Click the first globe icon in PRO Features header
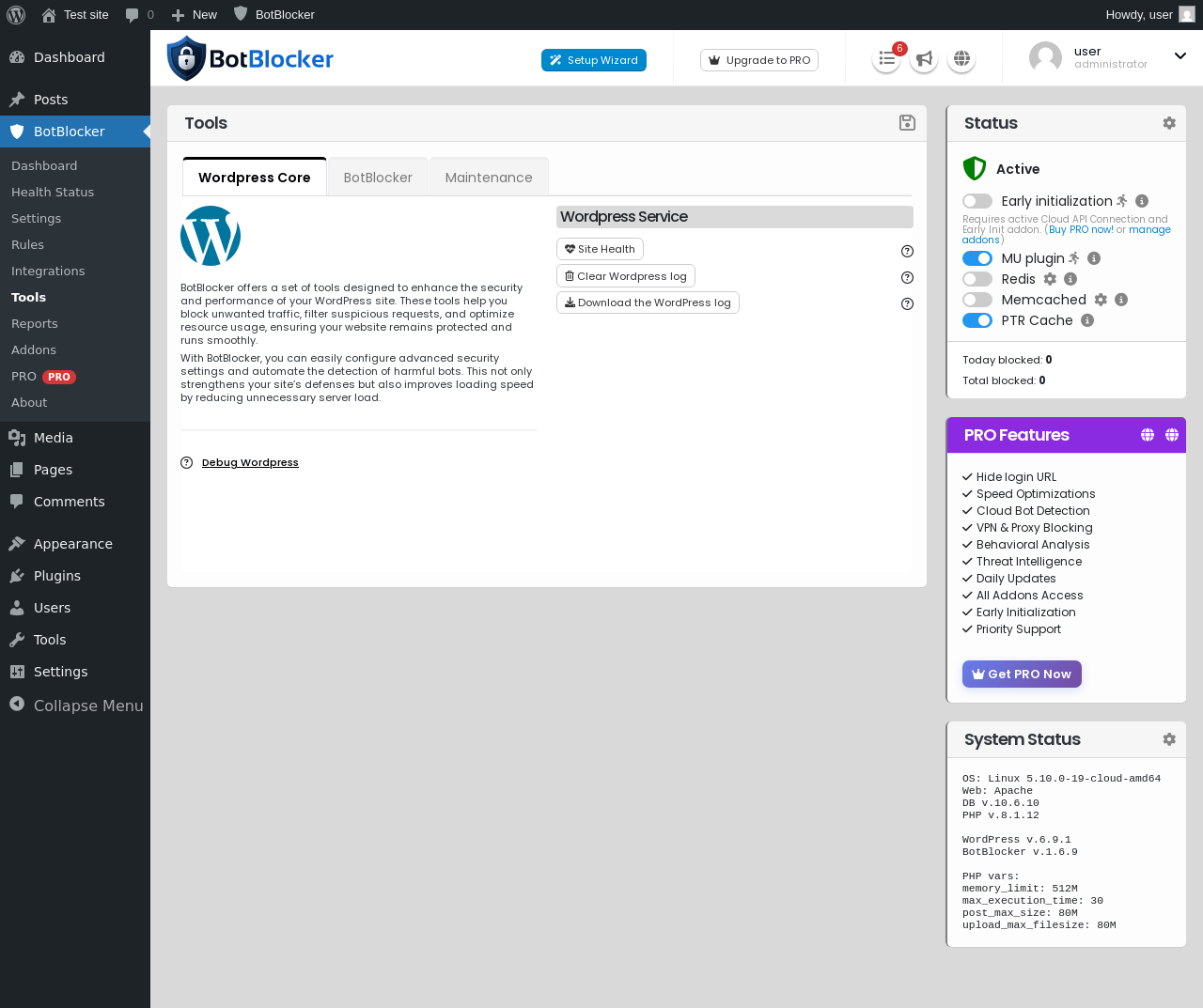The height and width of the screenshot is (1008, 1203). point(1148,435)
